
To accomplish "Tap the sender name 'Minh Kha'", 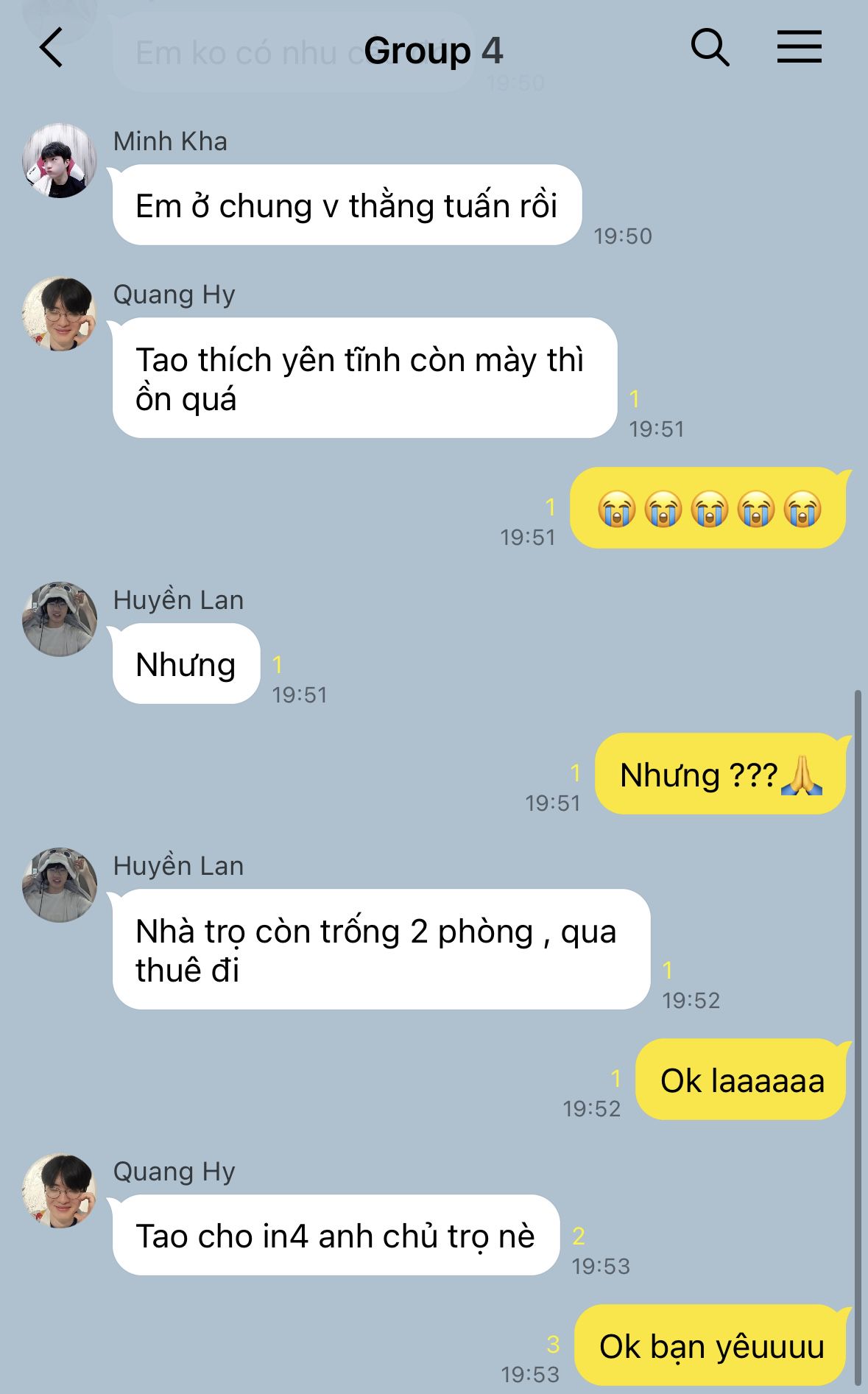I will coord(170,141).
